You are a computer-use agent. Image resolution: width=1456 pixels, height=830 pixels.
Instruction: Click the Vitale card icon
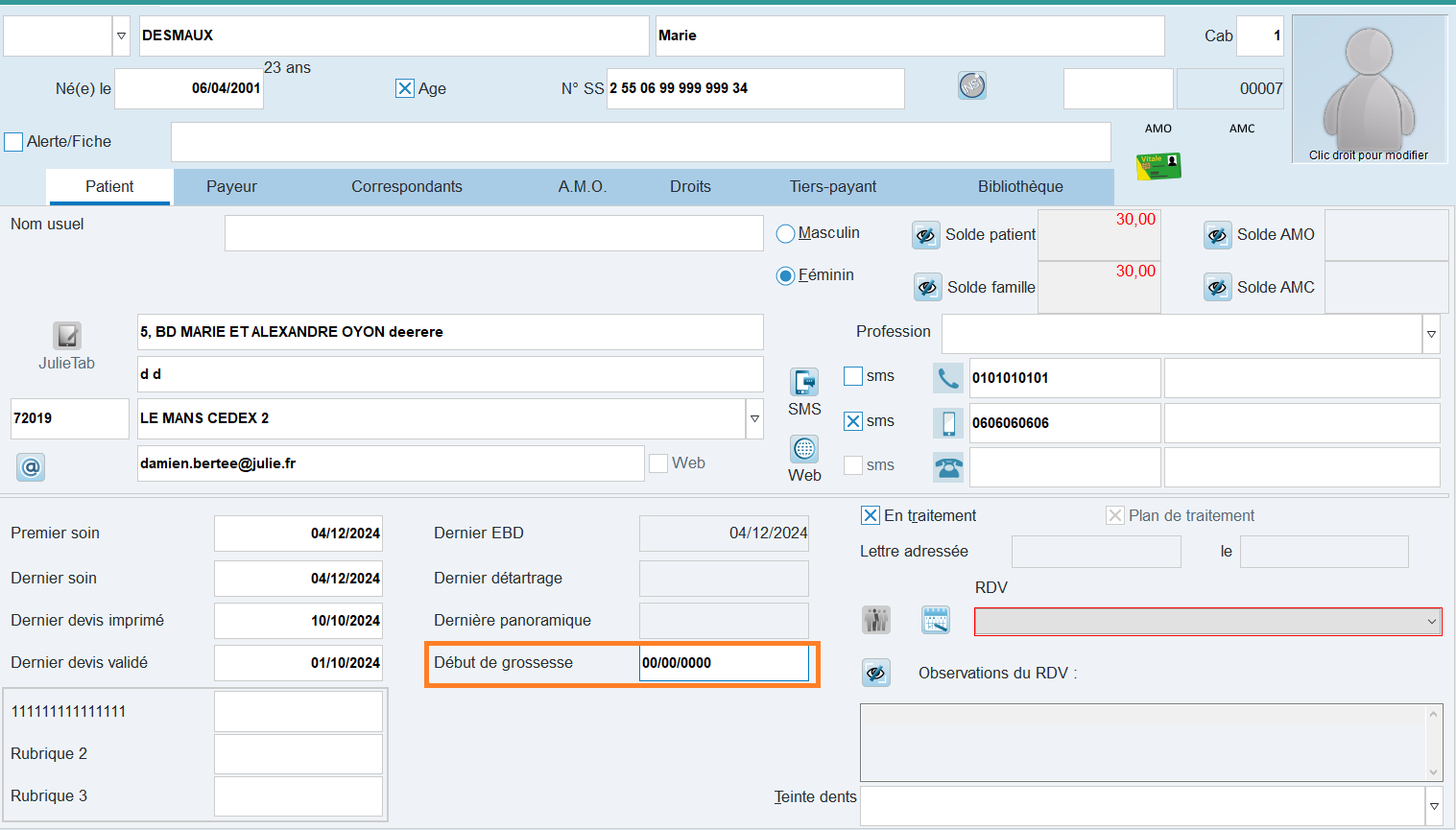(x=1158, y=166)
